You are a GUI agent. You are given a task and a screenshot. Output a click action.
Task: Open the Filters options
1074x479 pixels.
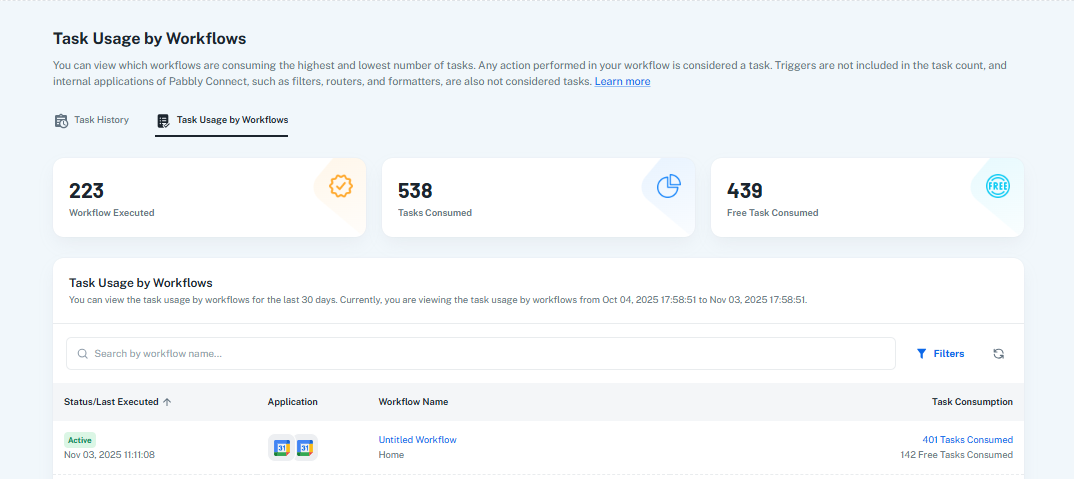coord(940,354)
